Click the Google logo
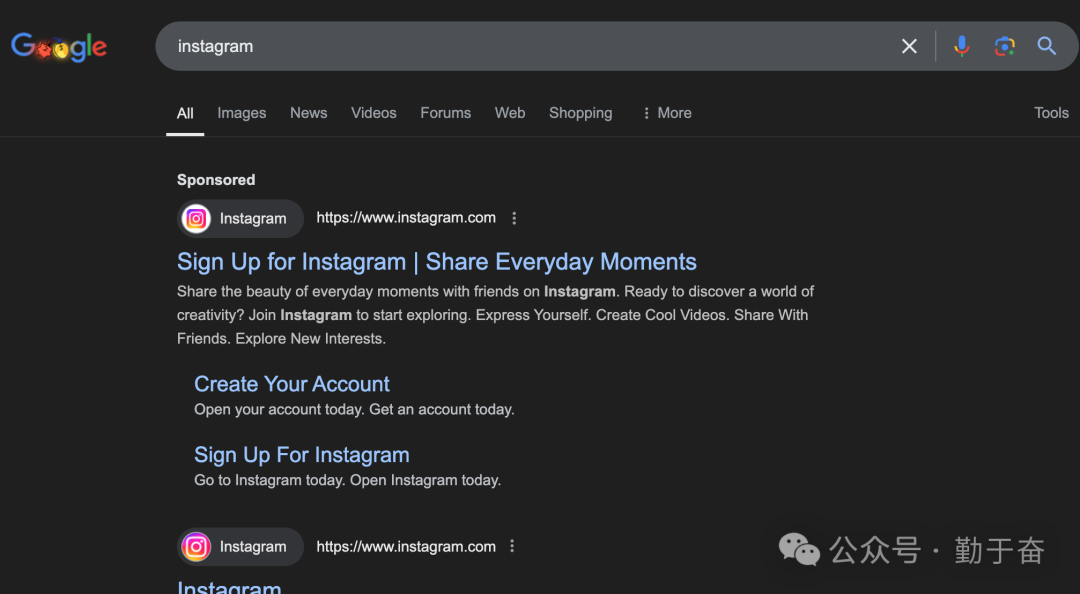The width and height of the screenshot is (1080, 594). click(59, 47)
